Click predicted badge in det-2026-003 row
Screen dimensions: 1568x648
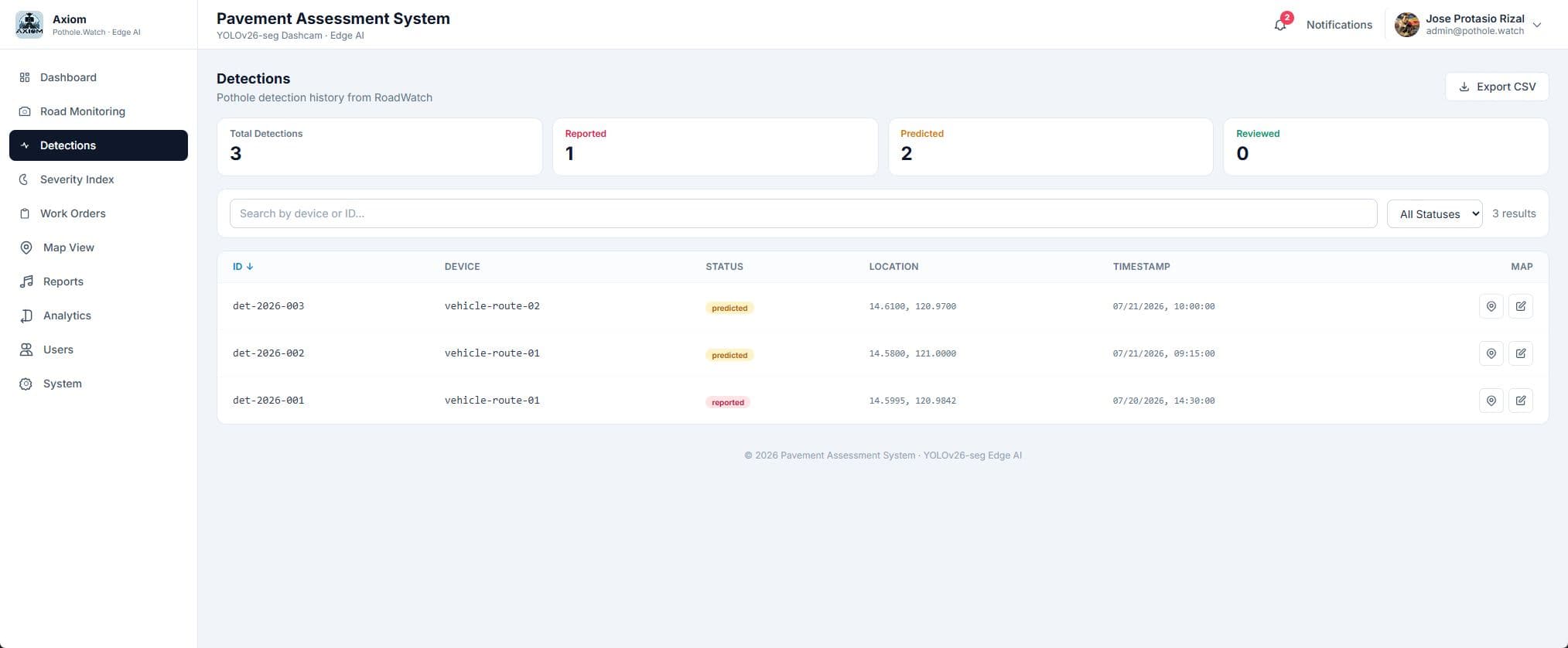[729, 308]
